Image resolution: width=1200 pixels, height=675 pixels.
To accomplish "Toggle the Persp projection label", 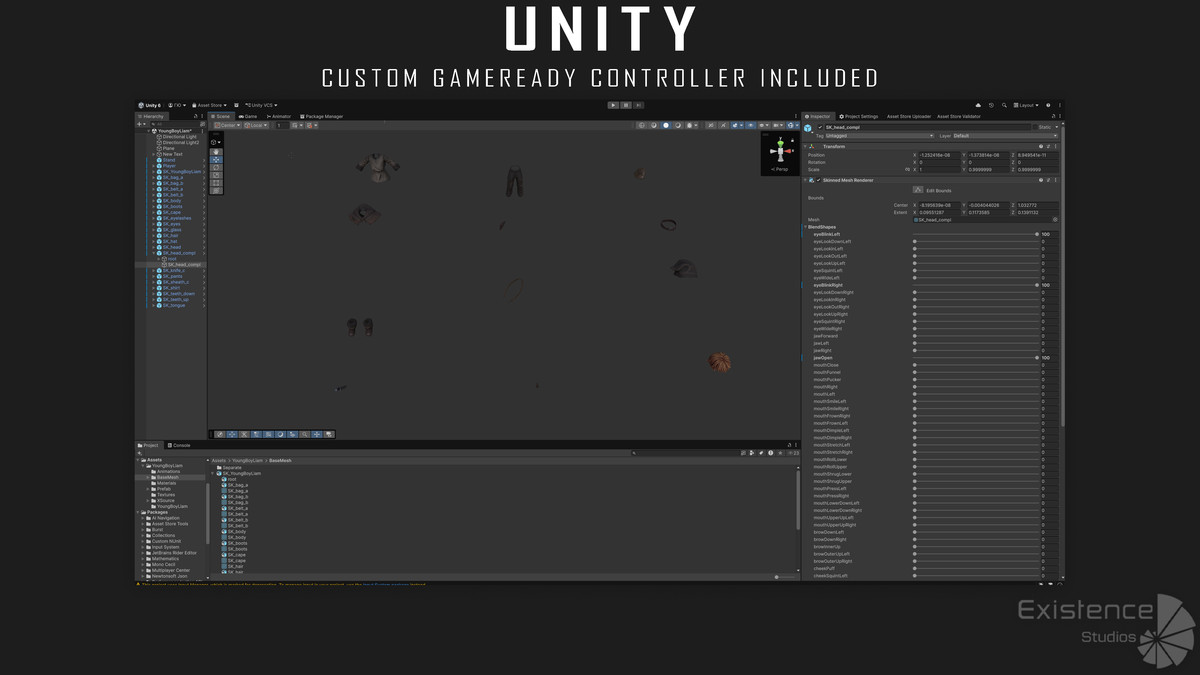I will [779, 170].
